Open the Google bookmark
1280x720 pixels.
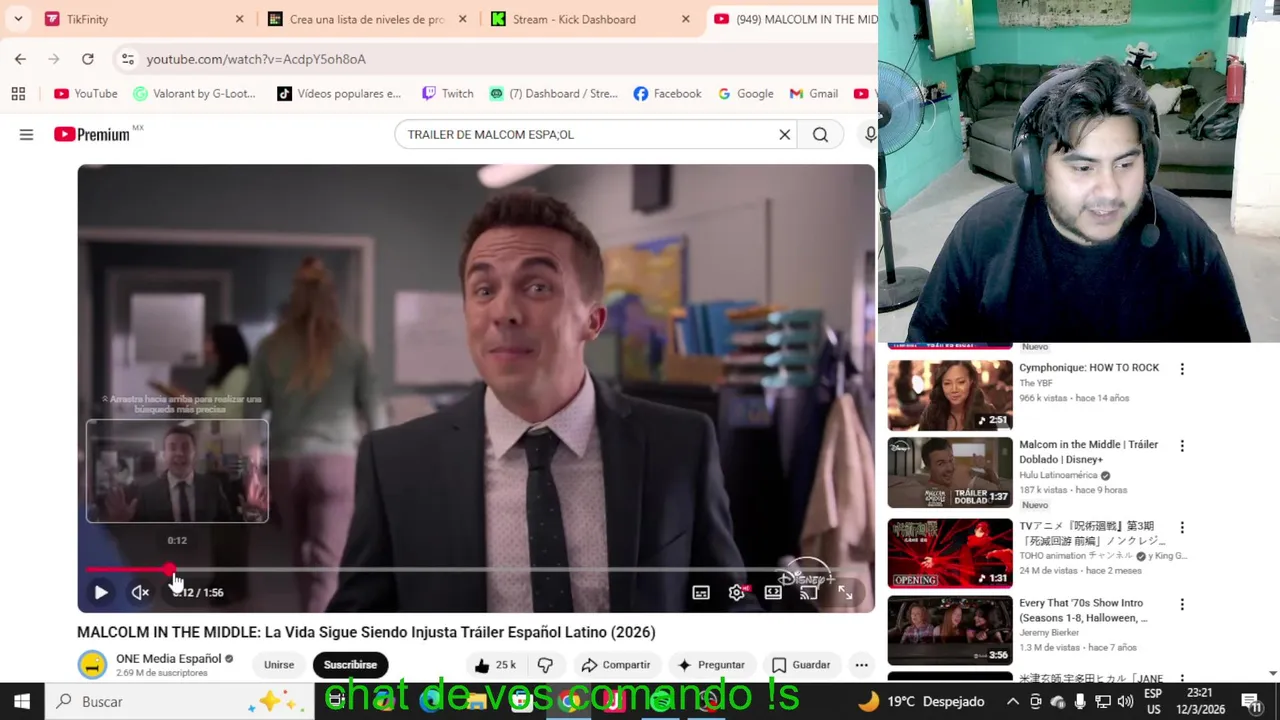pyautogui.click(x=745, y=94)
